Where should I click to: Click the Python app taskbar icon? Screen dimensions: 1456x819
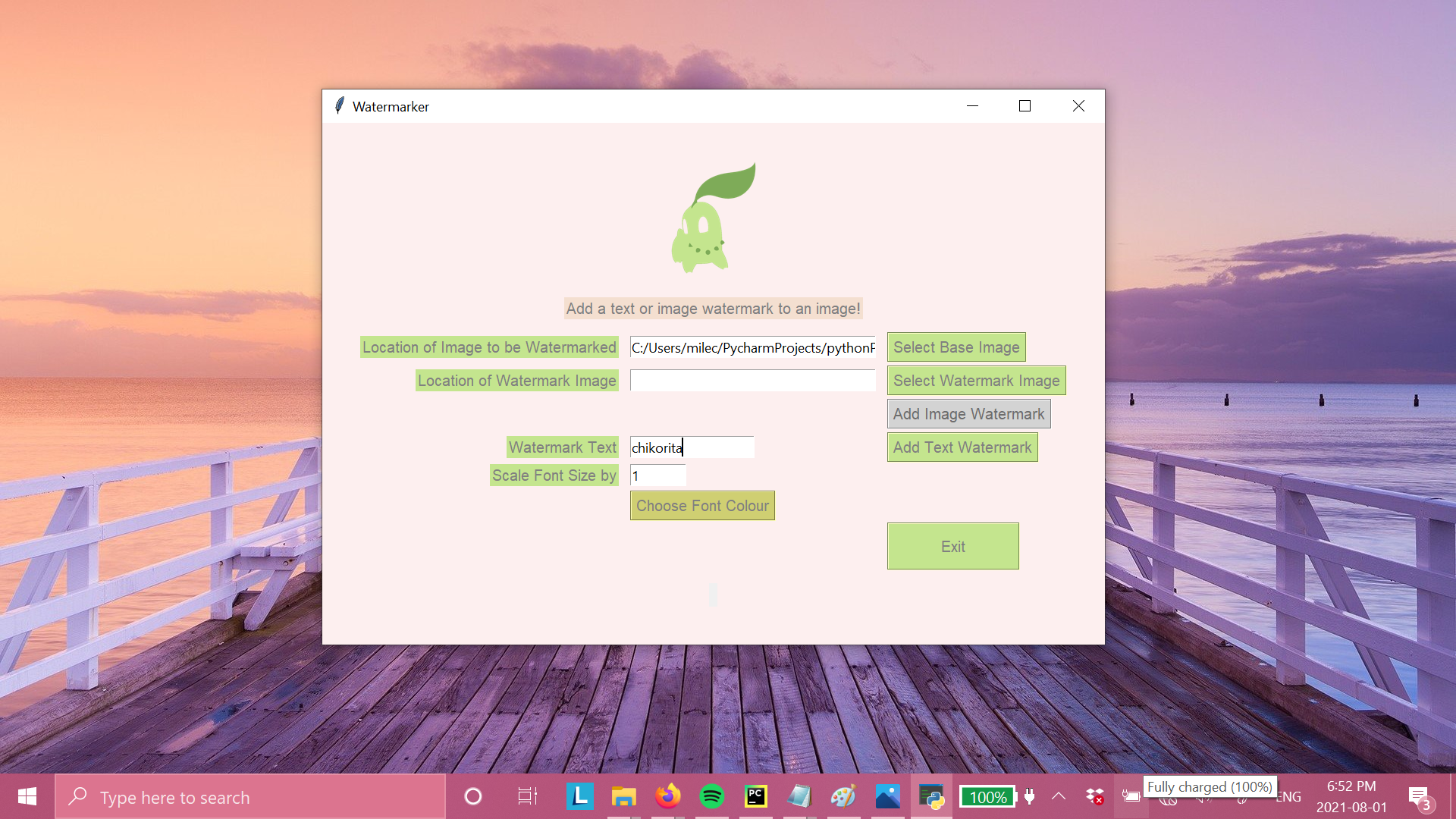[931, 797]
